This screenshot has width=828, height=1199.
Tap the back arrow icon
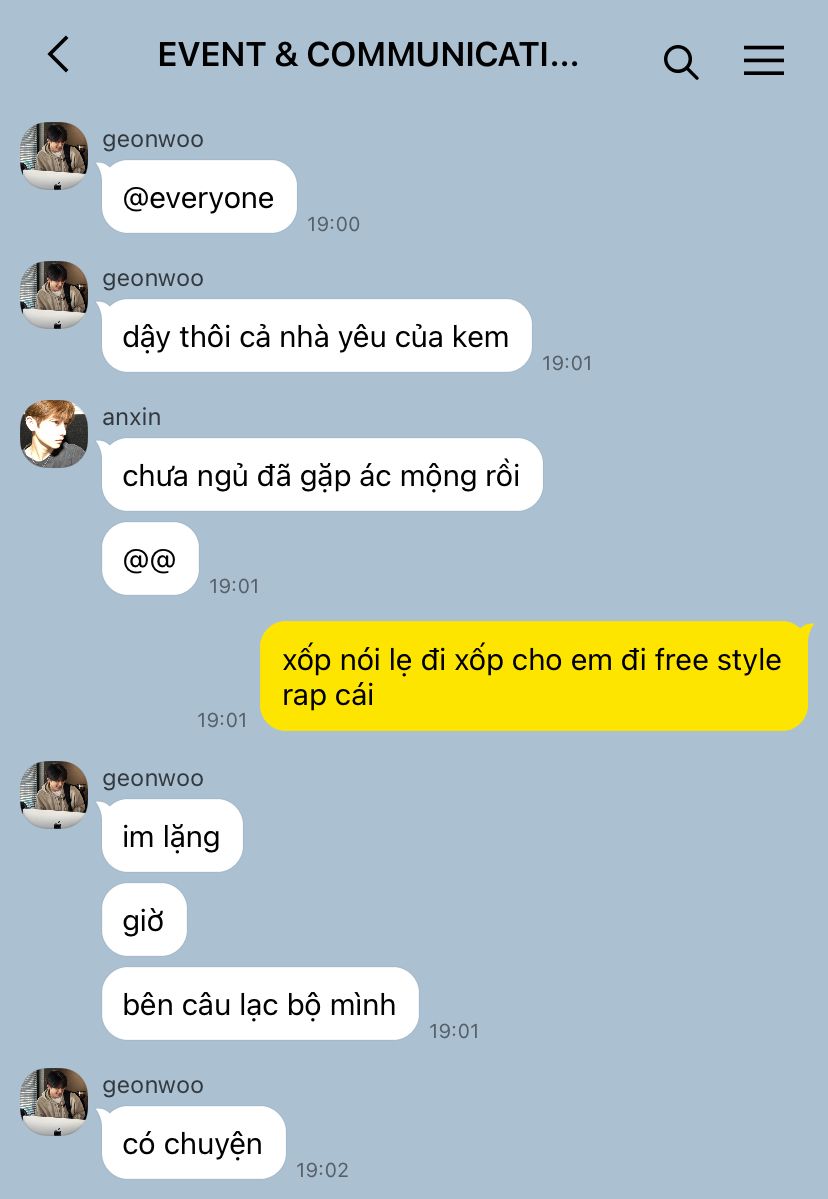59,54
